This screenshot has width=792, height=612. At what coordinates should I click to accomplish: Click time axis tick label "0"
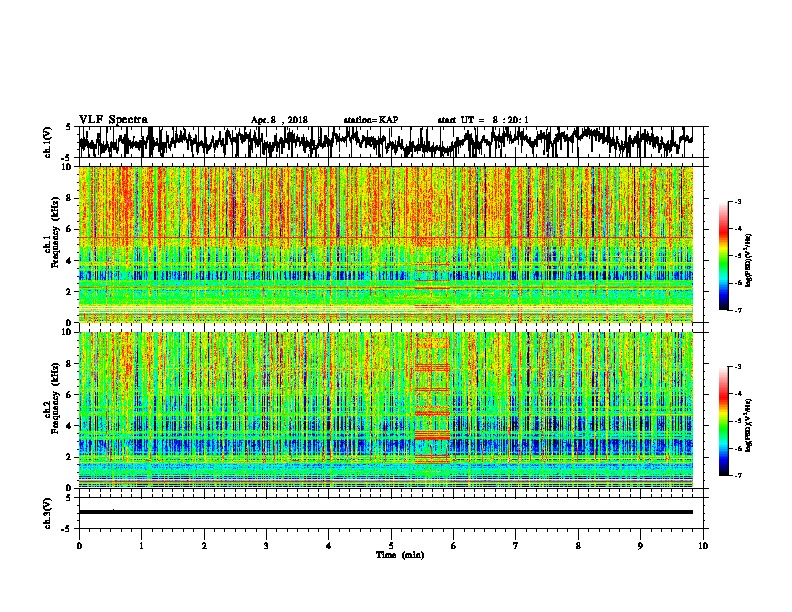79,546
